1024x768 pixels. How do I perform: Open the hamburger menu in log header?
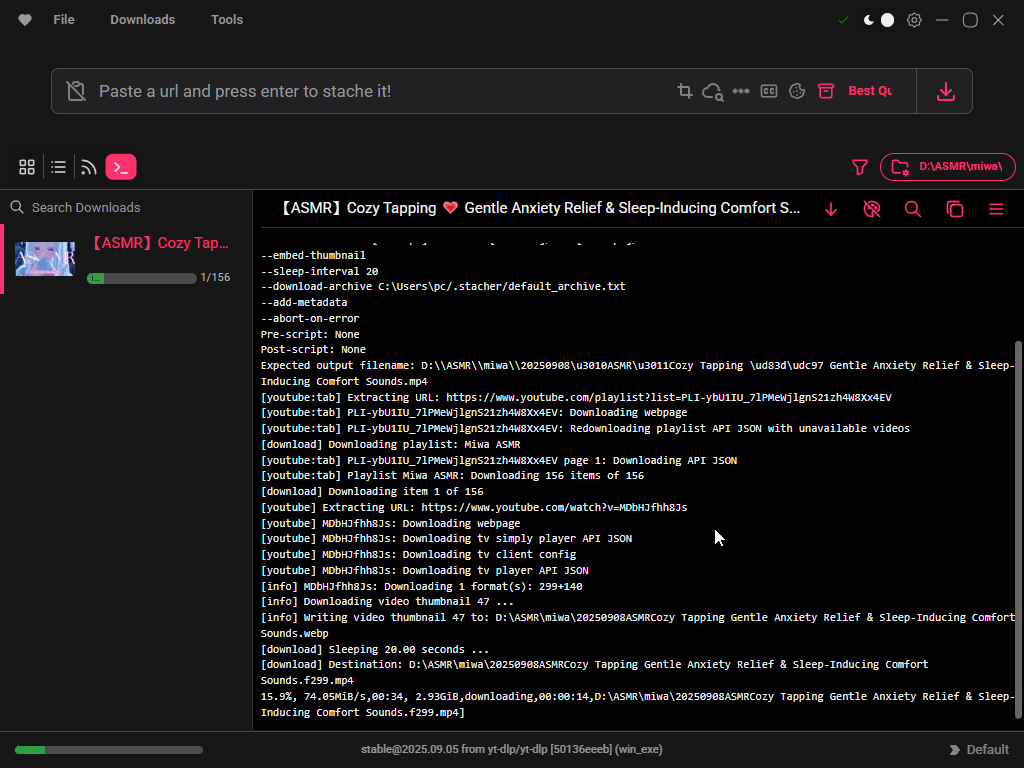[x=996, y=209]
